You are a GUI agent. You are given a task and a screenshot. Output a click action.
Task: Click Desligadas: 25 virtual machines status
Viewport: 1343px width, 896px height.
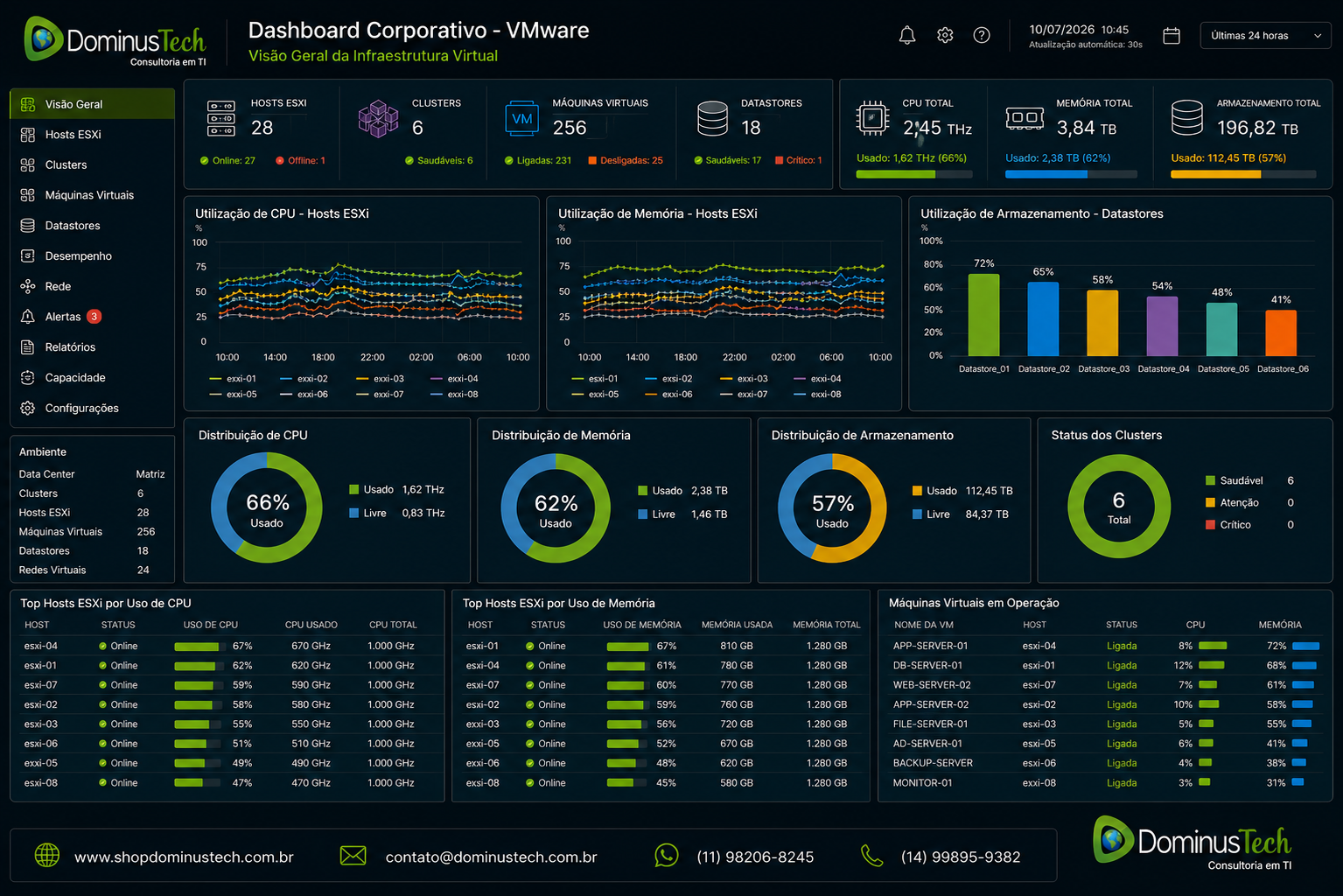626,161
